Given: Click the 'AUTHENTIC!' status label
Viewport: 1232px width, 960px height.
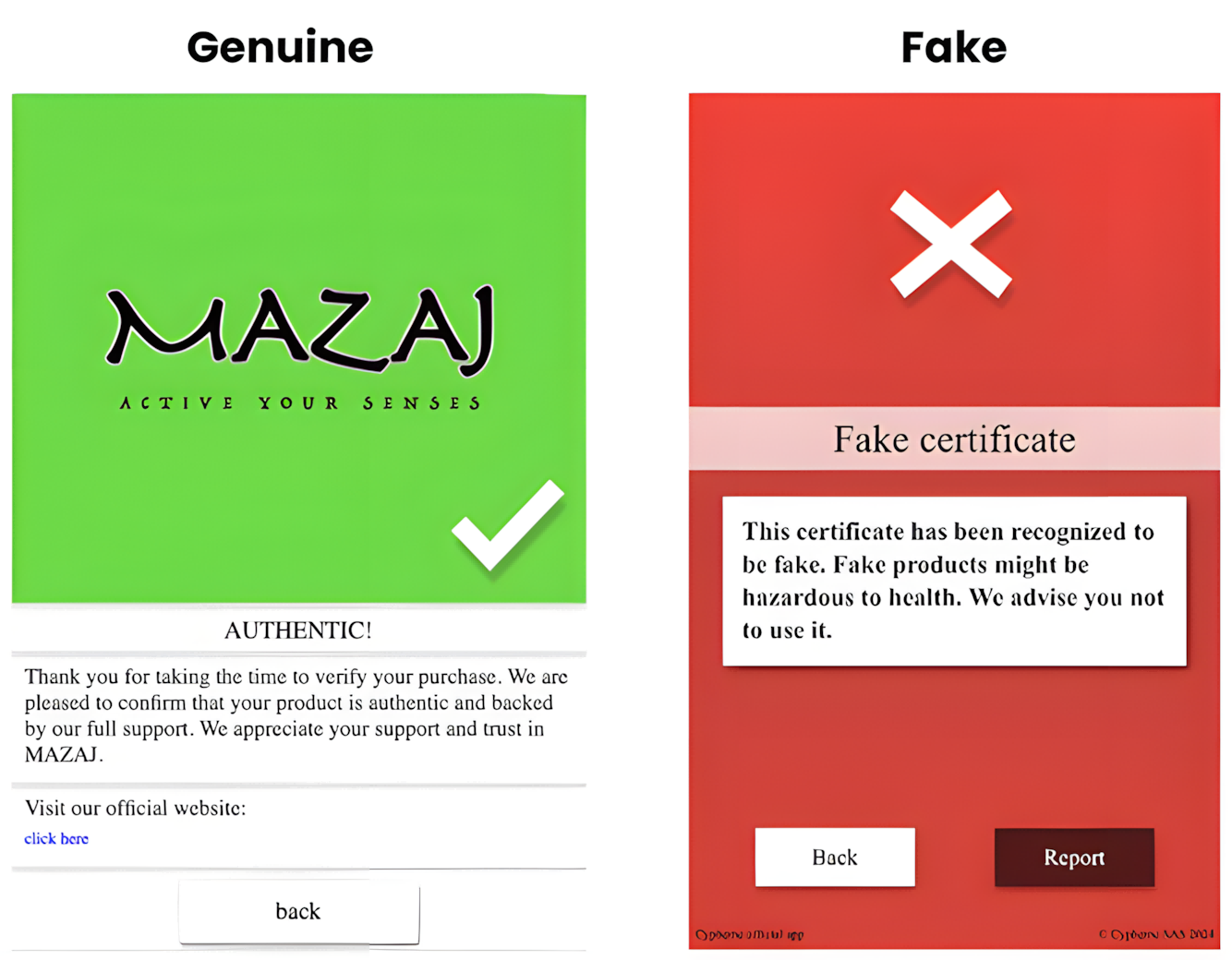Looking at the screenshot, I should coord(298,630).
